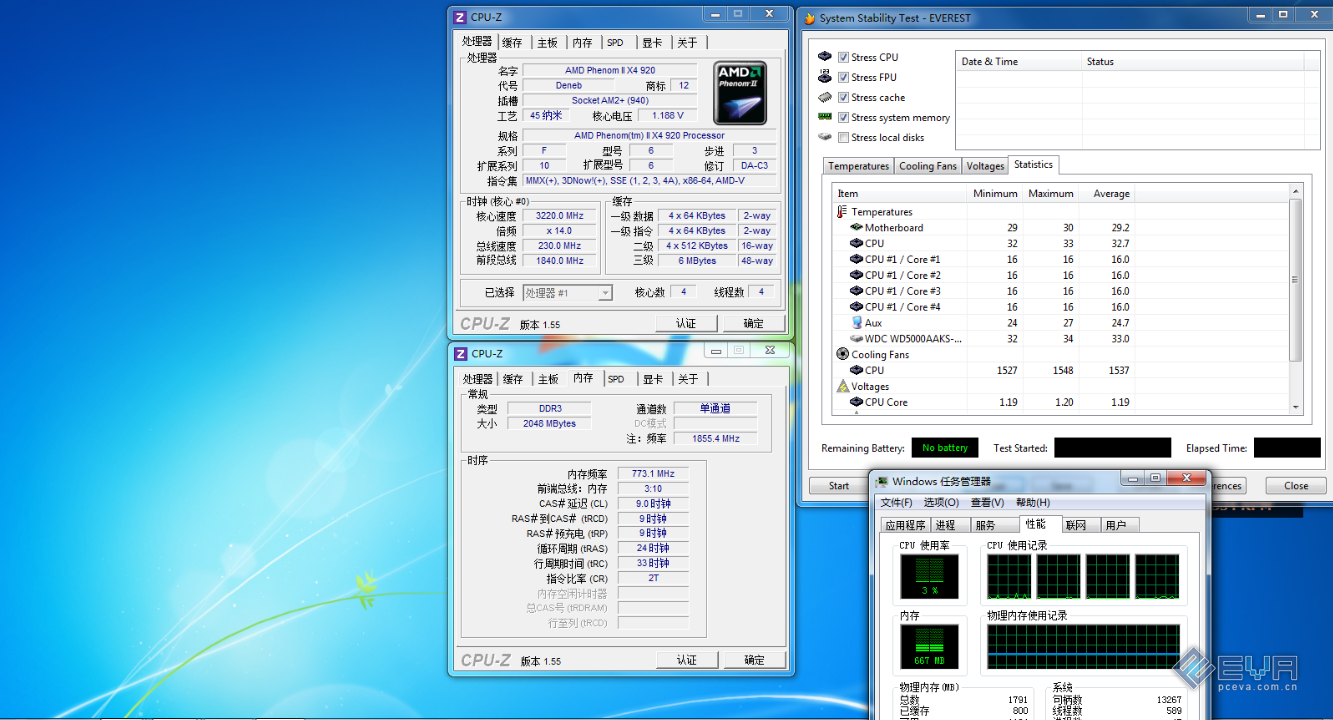
Task: Open the 查看(V) menu in Task Manager
Action: pos(988,502)
